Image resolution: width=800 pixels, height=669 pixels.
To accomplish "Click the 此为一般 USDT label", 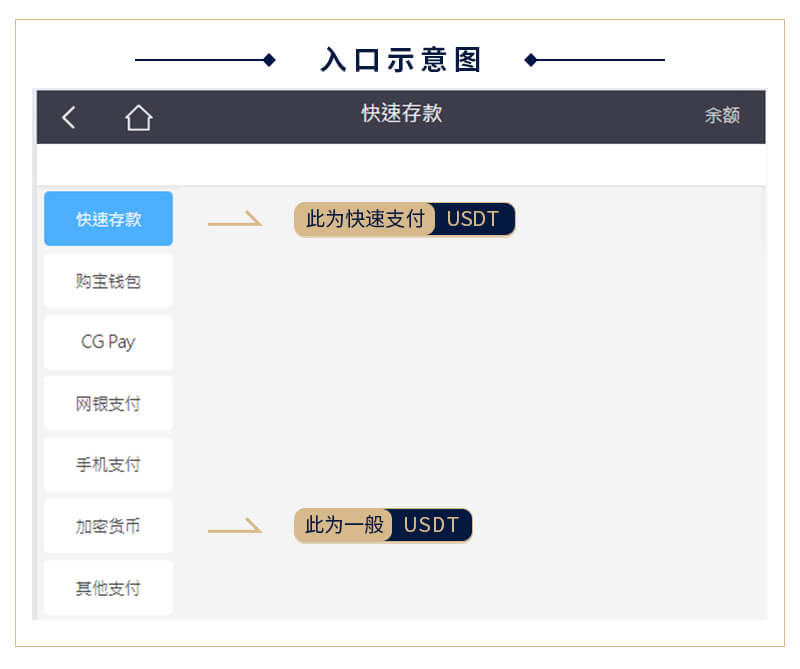I will [383, 526].
